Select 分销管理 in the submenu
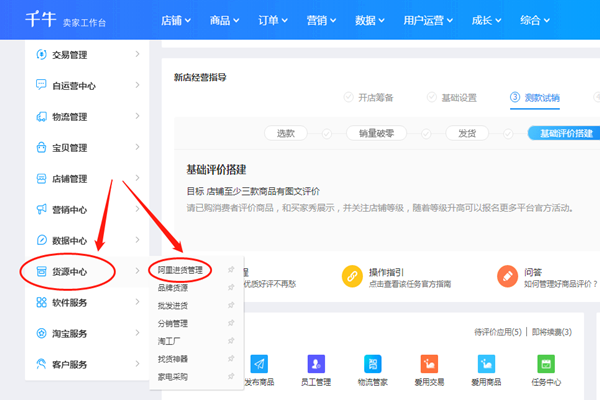The width and height of the screenshot is (600, 400). [173, 323]
